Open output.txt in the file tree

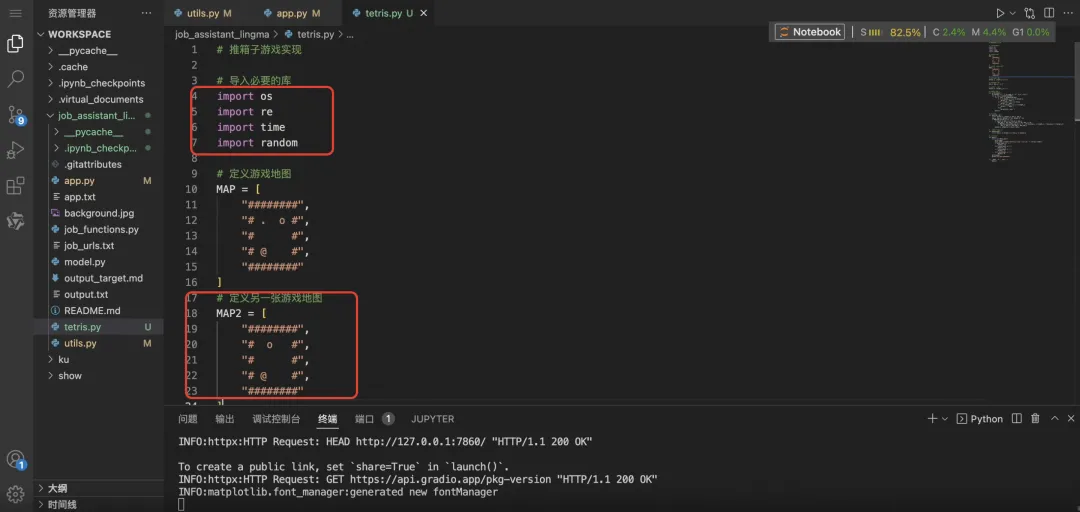point(98,294)
